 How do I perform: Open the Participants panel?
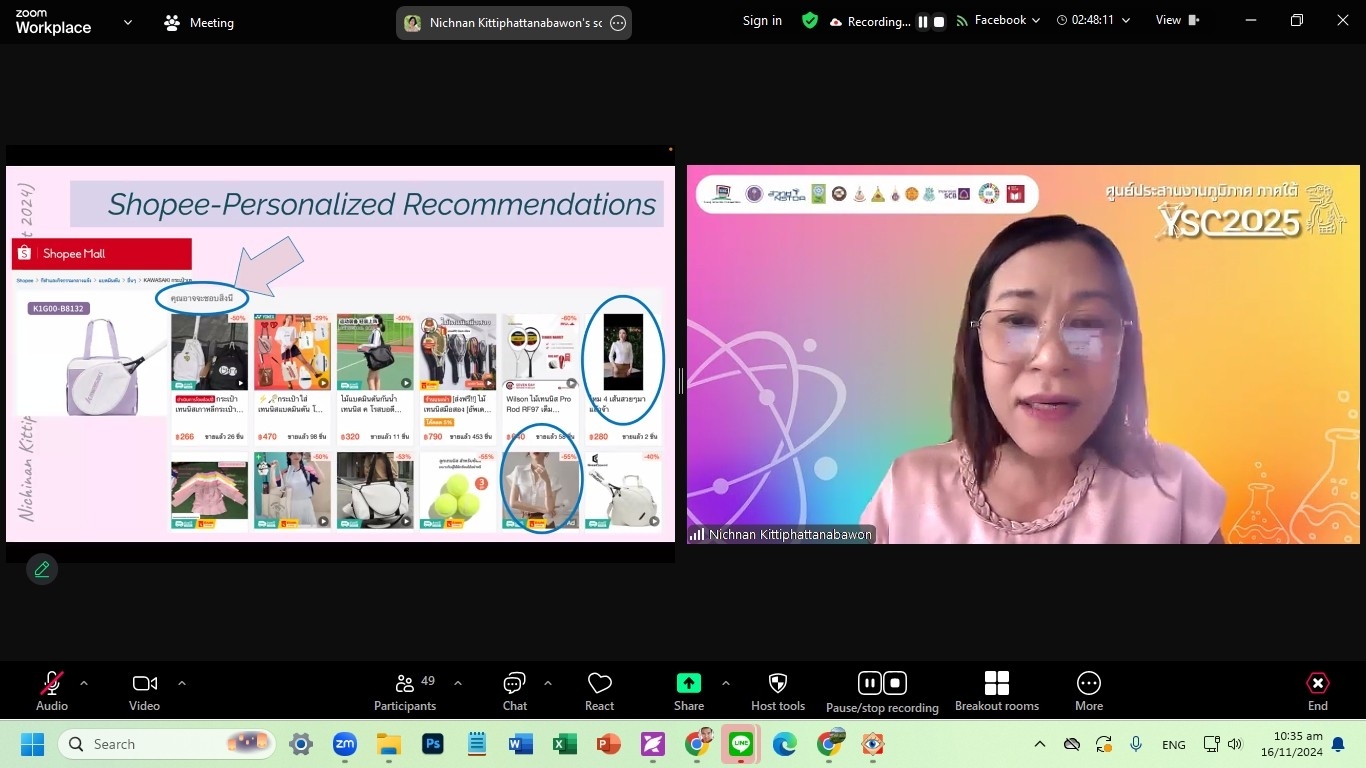click(x=405, y=684)
